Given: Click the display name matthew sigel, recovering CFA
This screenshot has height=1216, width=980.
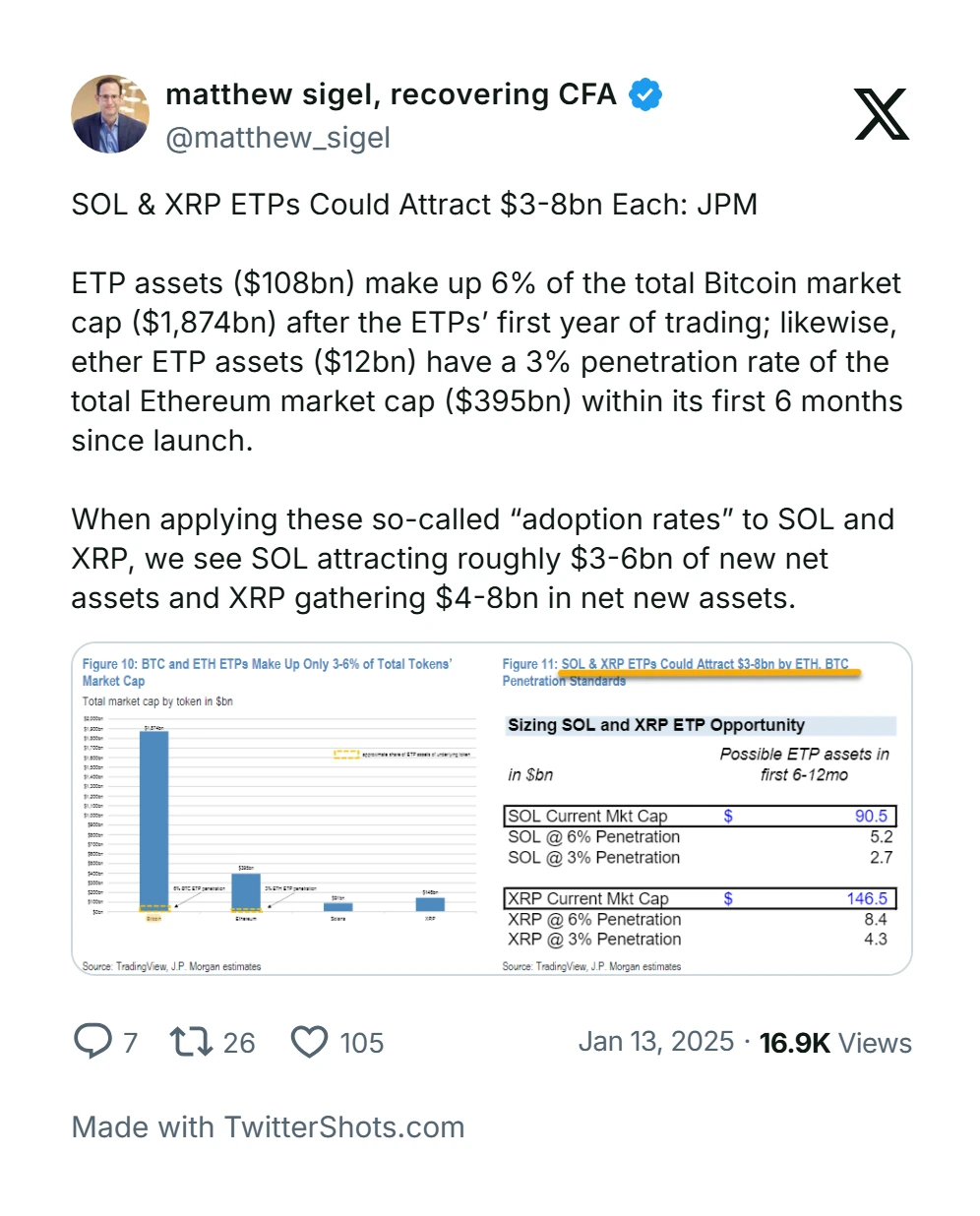Looking at the screenshot, I should 391,94.
